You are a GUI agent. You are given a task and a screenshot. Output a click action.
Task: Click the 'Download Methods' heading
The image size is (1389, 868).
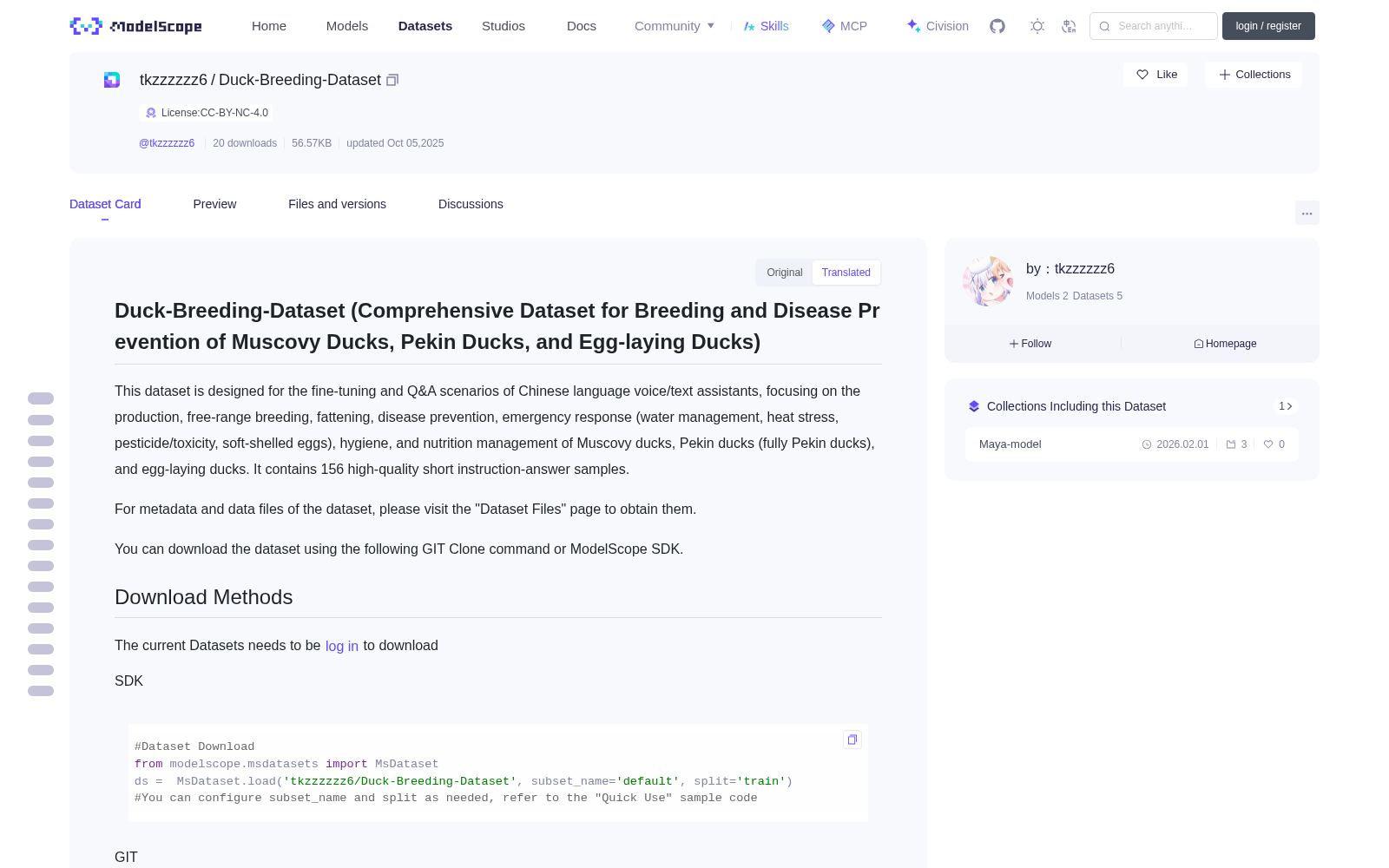(x=204, y=597)
